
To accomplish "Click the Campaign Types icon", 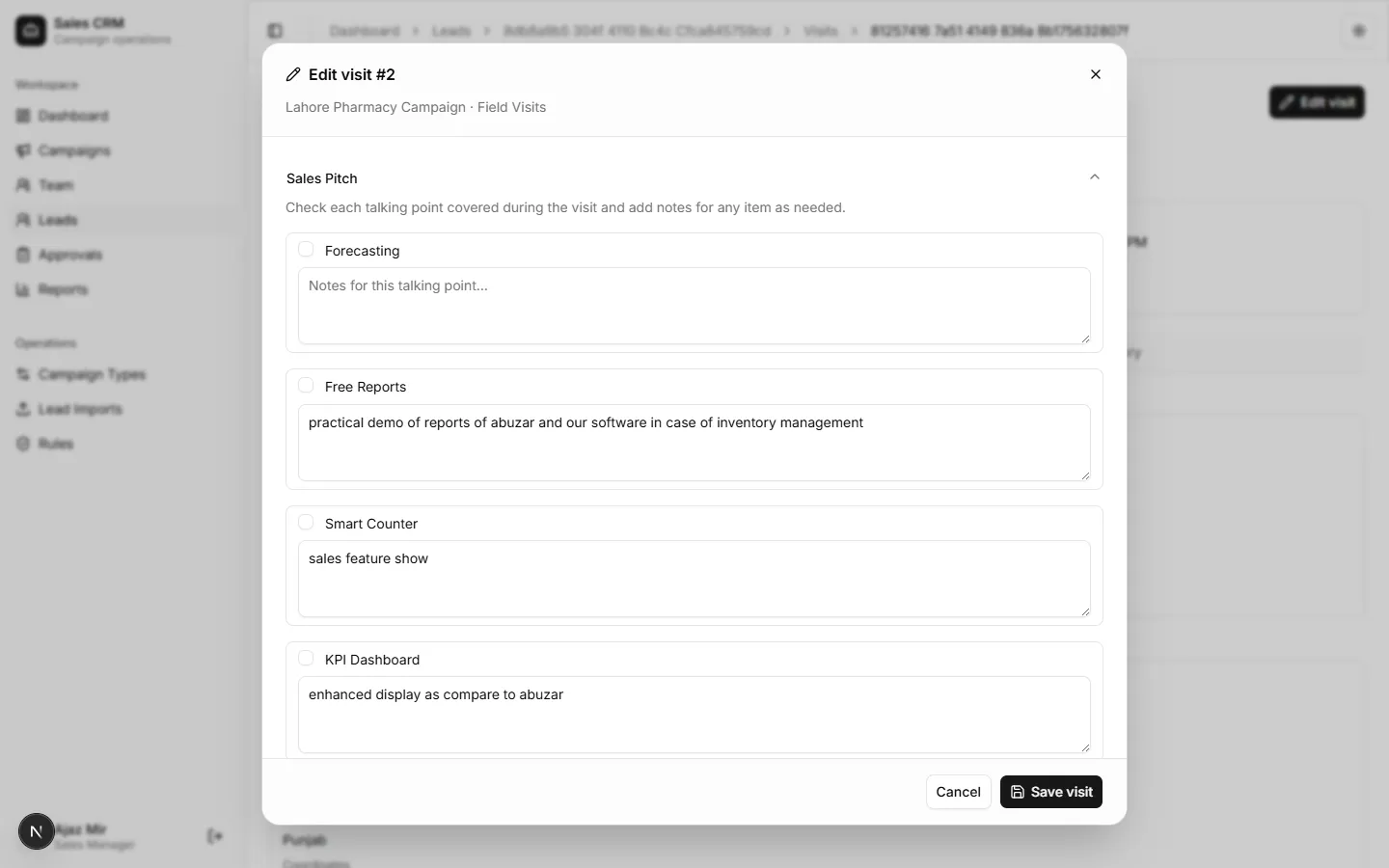I will coord(23,374).
